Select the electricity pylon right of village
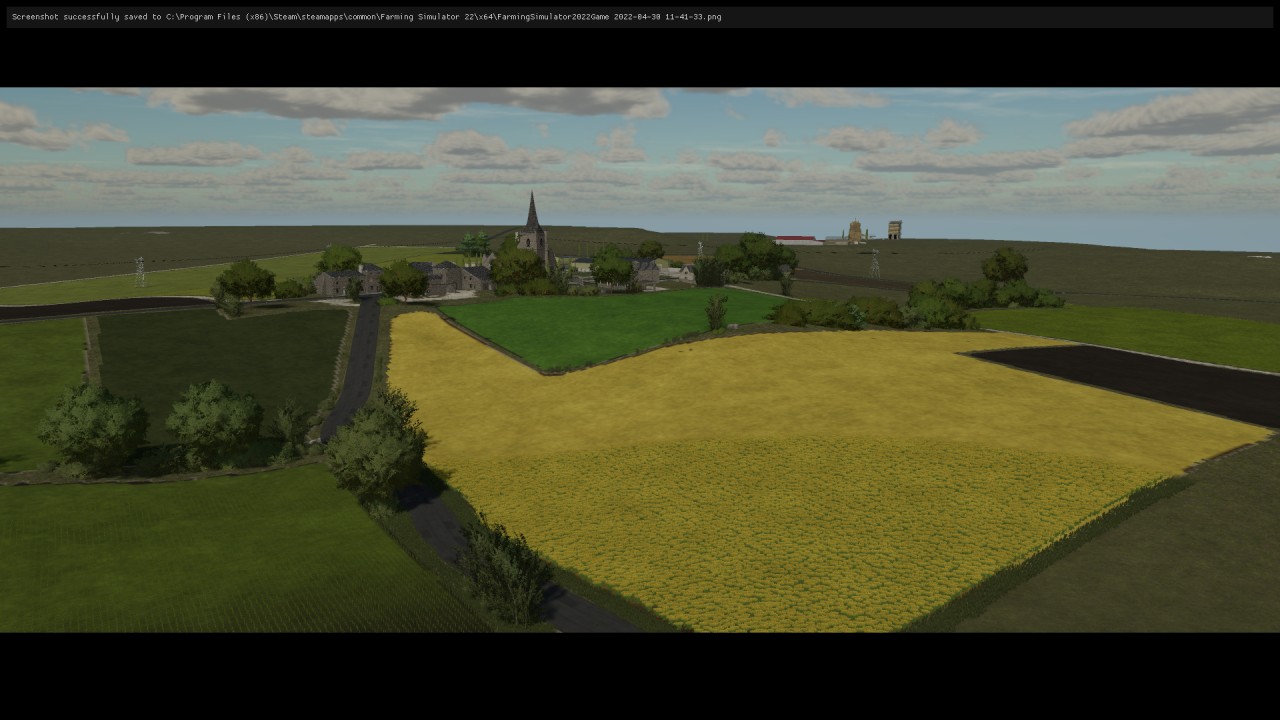This screenshot has width=1280, height=720. click(875, 264)
